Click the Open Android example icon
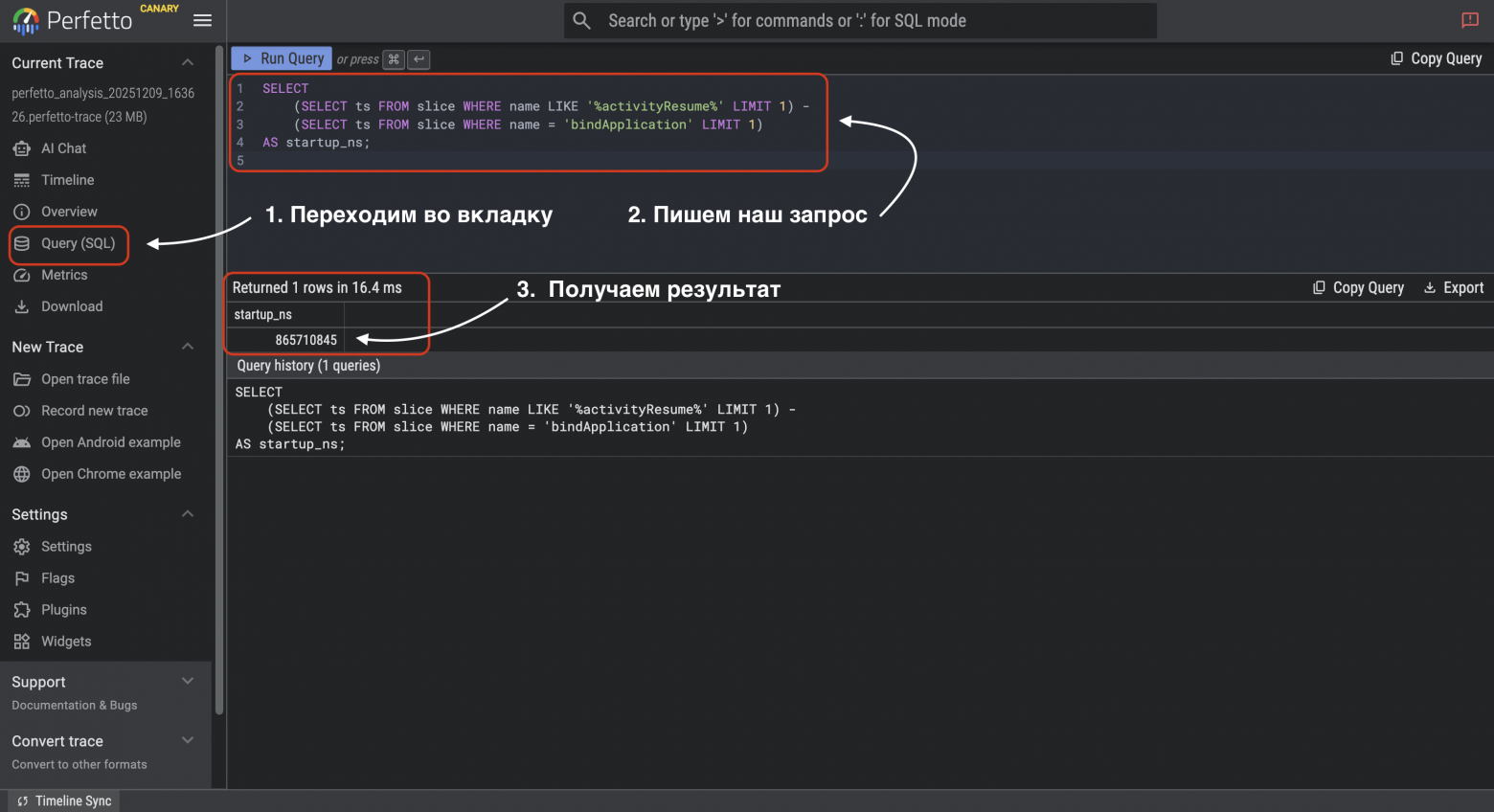The height and width of the screenshot is (812, 1494). tap(22, 442)
